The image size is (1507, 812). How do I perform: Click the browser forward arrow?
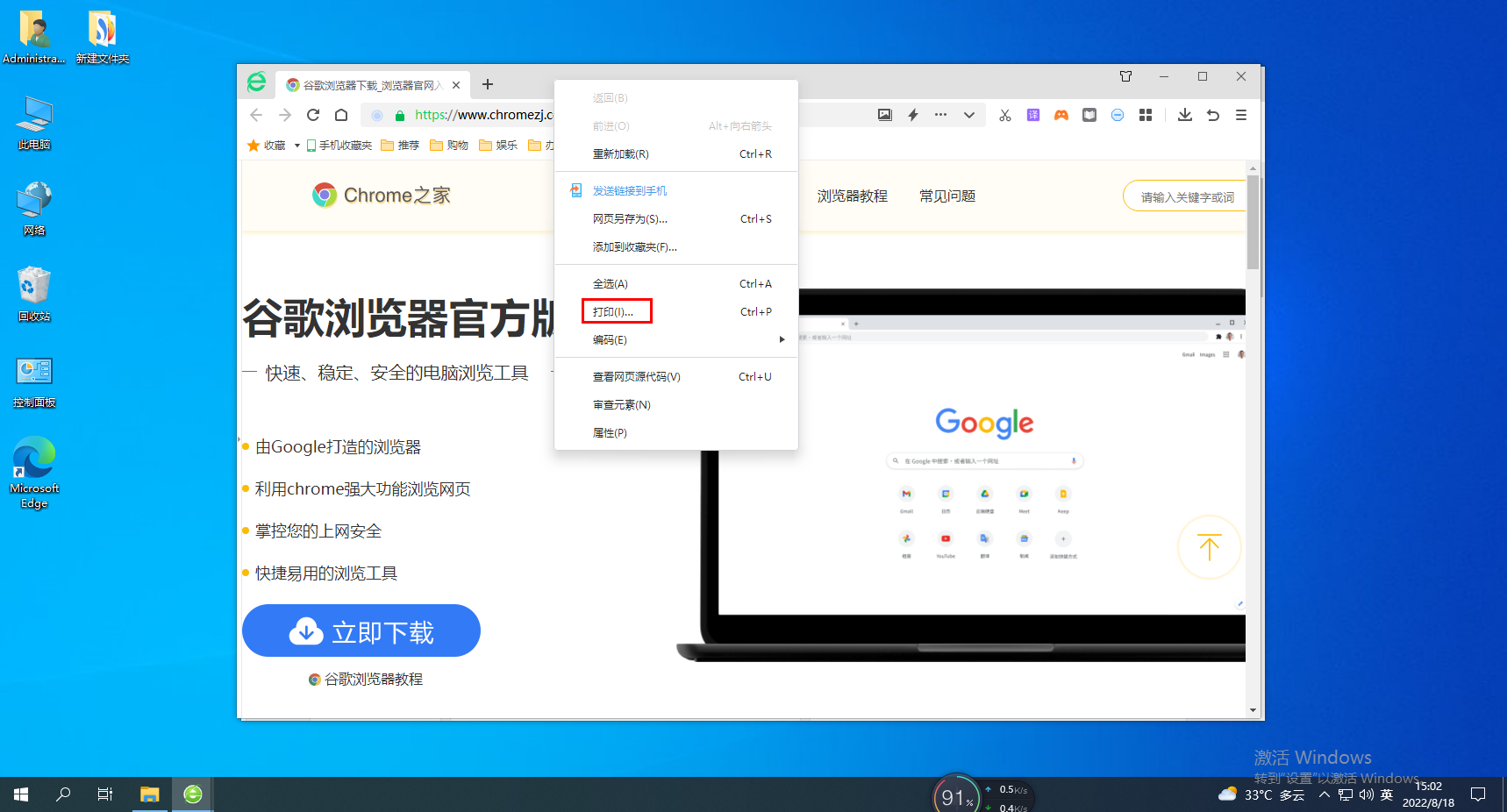point(285,115)
